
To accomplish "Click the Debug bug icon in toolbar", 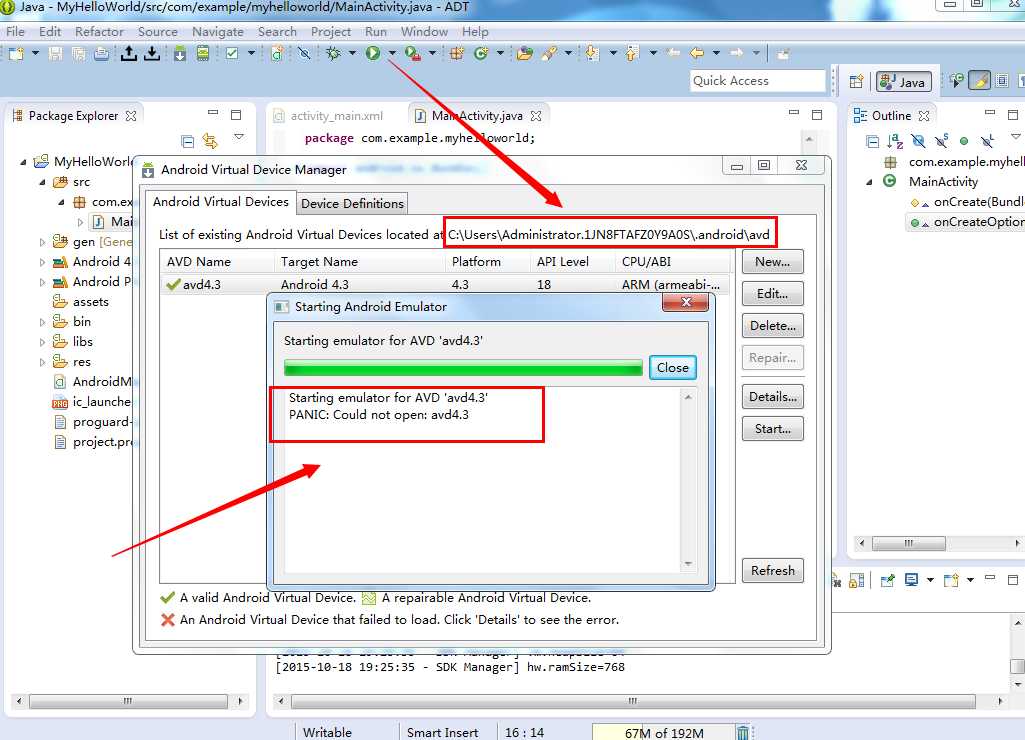I will point(333,53).
